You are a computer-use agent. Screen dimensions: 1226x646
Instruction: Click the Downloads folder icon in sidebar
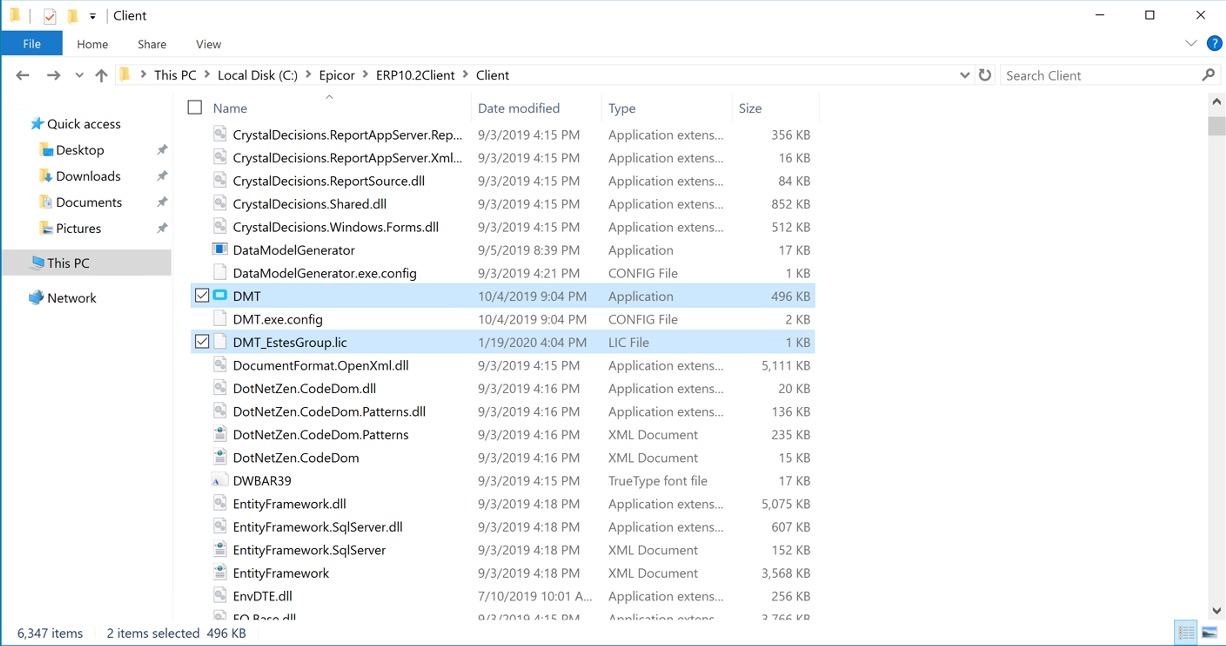(46, 176)
